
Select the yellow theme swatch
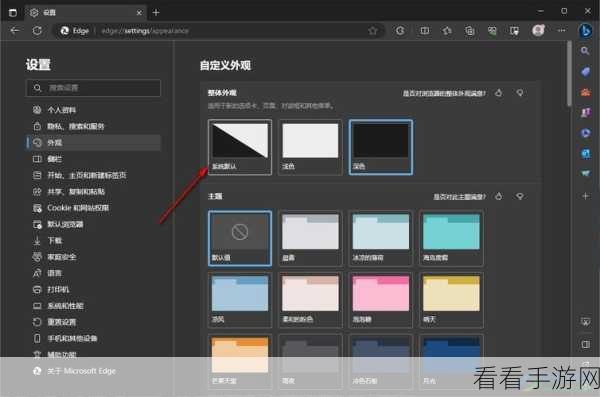451,300
